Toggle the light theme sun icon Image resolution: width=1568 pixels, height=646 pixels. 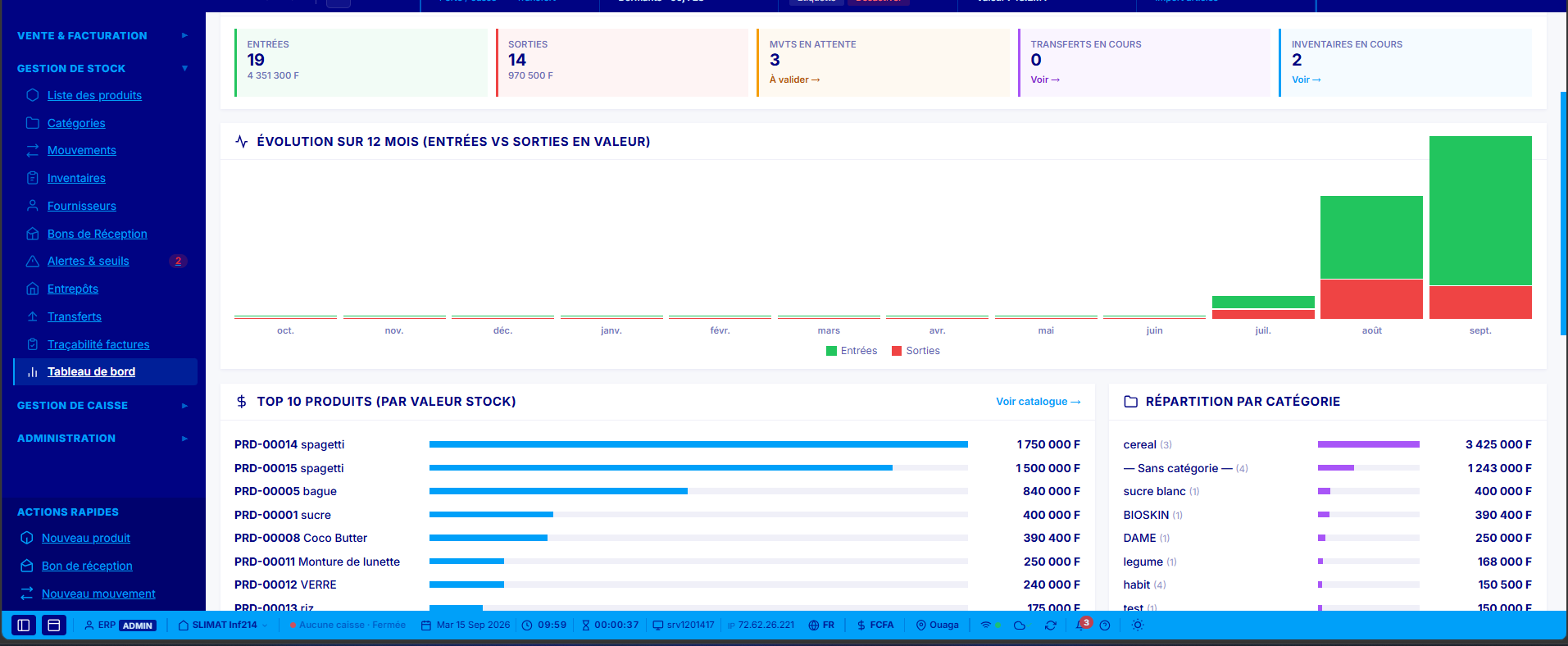click(x=1137, y=625)
